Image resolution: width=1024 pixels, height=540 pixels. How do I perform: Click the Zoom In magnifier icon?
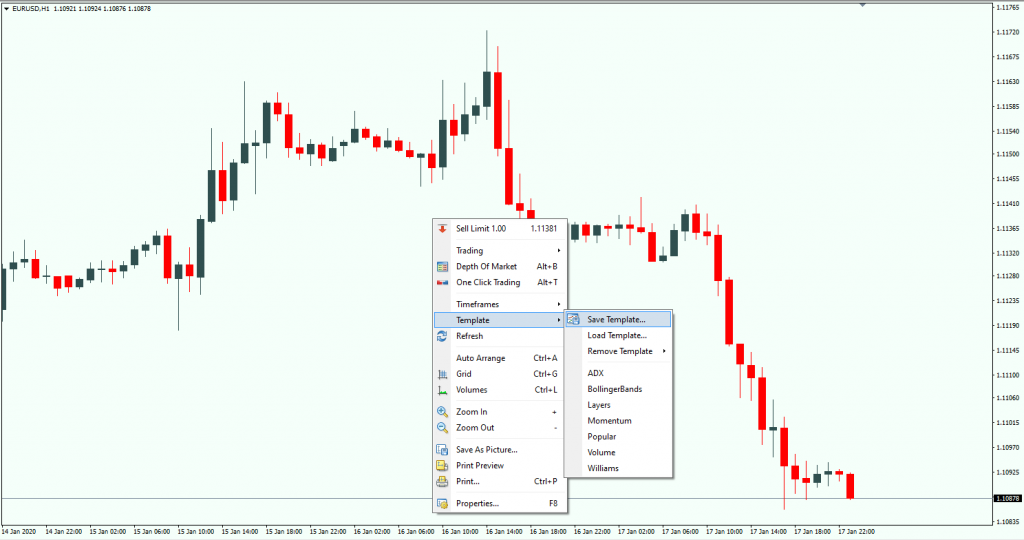442,412
